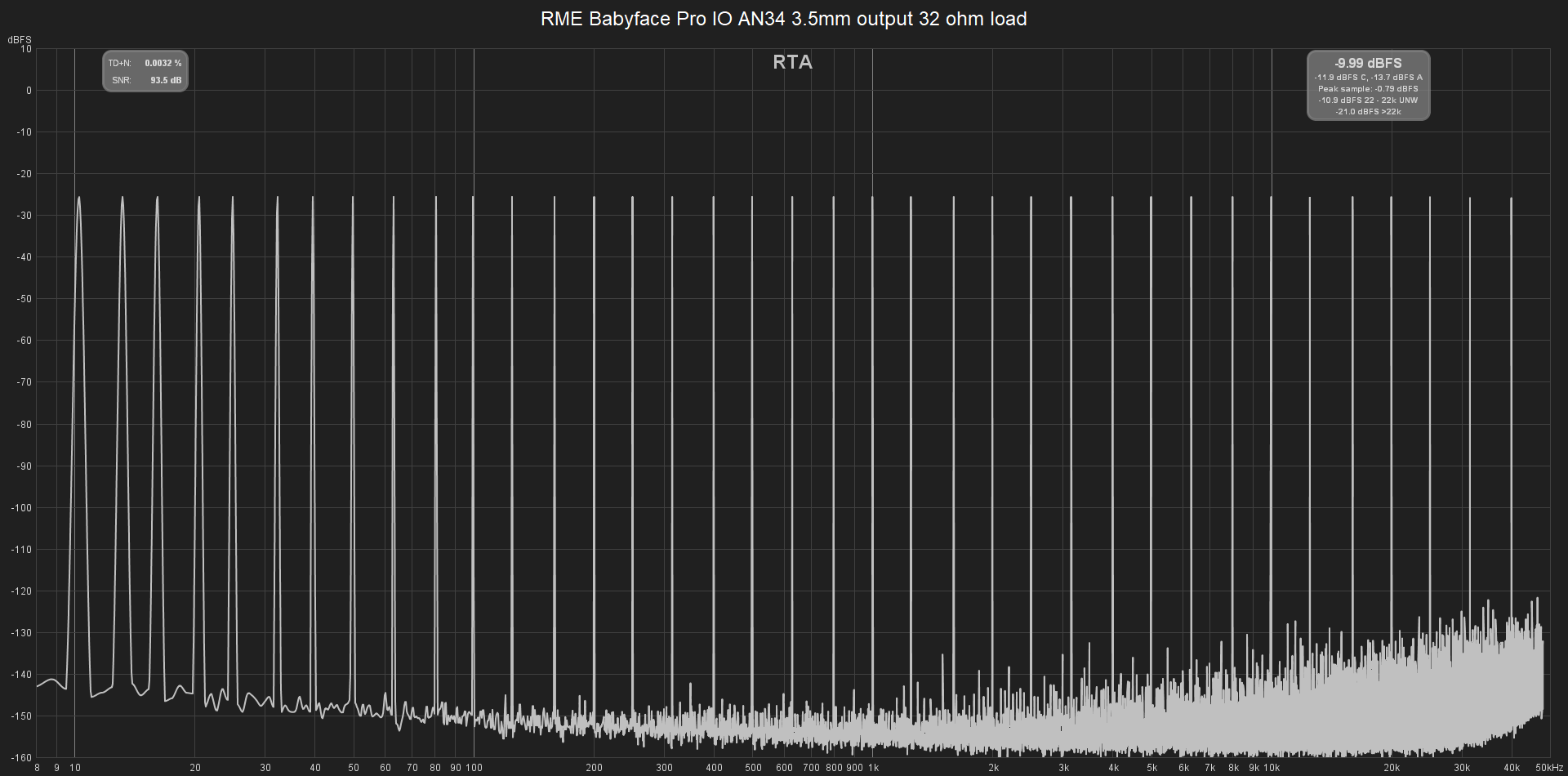The height and width of the screenshot is (776, 1568).
Task: Click the 2k label on the frequency axis
Action: tap(993, 768)
